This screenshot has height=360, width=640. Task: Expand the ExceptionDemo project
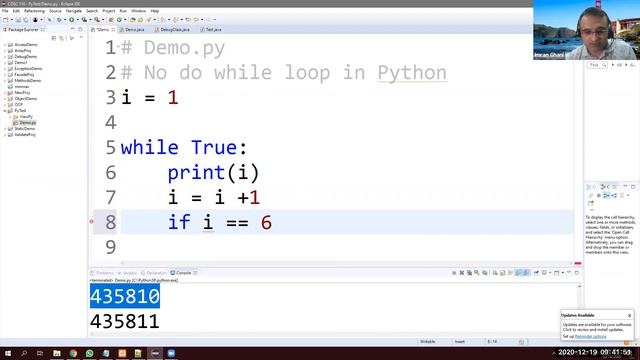click(5, 69)
